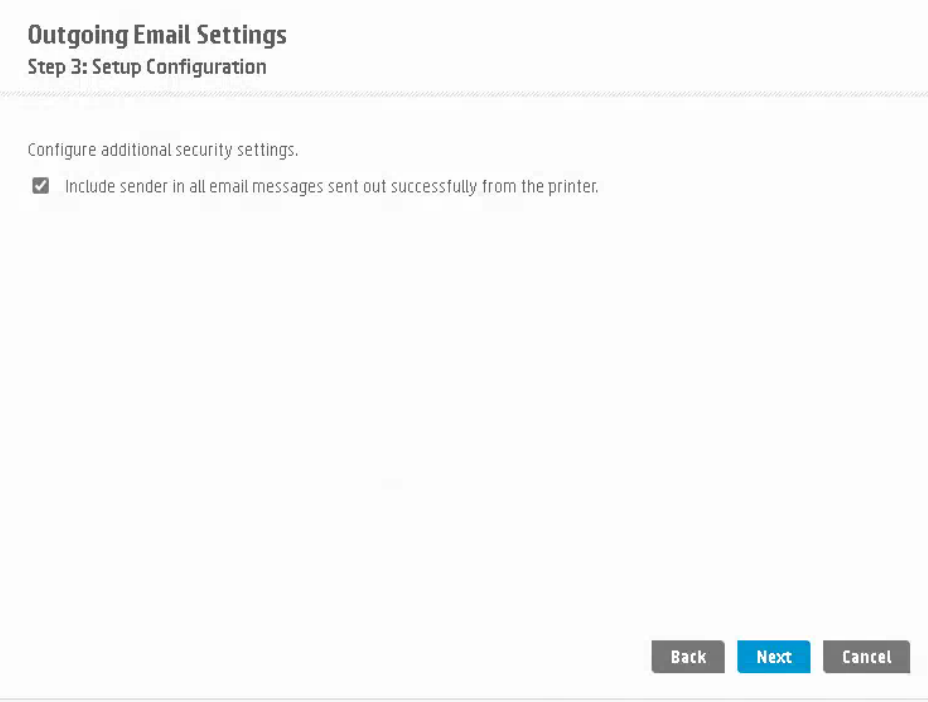This screenshot has height=702, width=928.
Task: Click the 'Include sender in all email messages' label
Action: click(331, 187)
